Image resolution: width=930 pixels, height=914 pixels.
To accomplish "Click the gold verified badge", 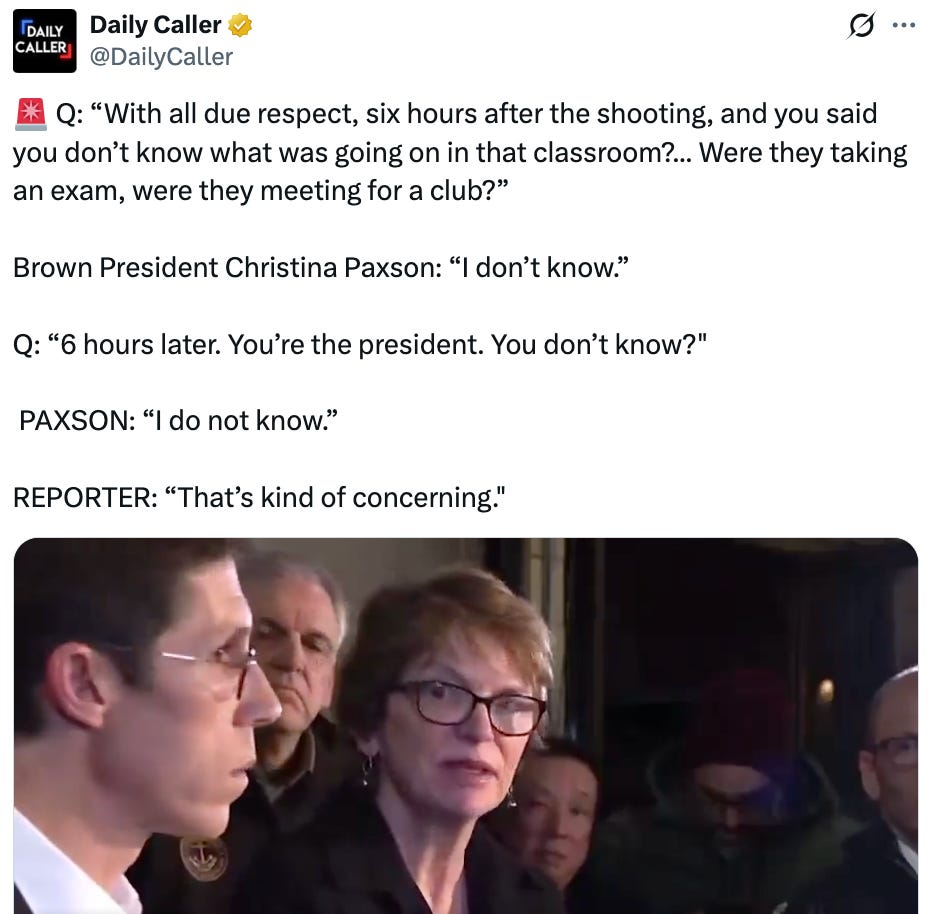I will (x=240, y=26).
